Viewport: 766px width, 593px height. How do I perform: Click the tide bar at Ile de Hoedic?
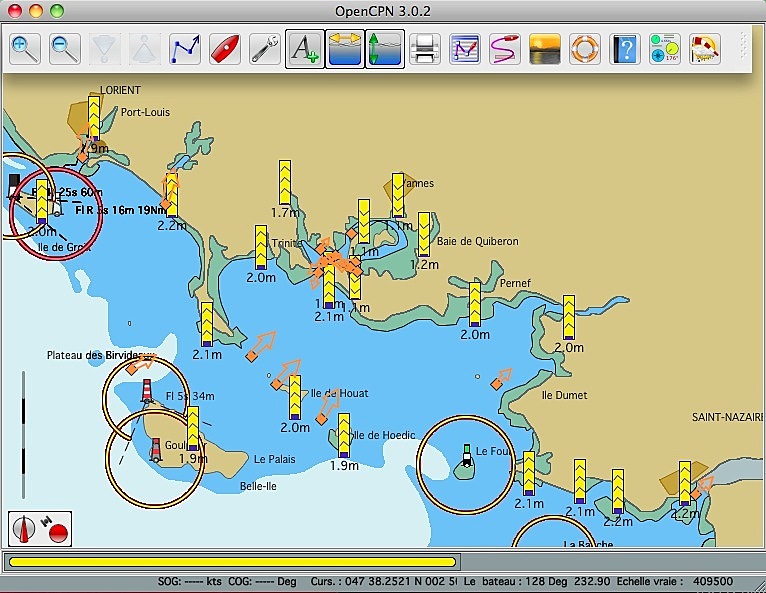344,436
